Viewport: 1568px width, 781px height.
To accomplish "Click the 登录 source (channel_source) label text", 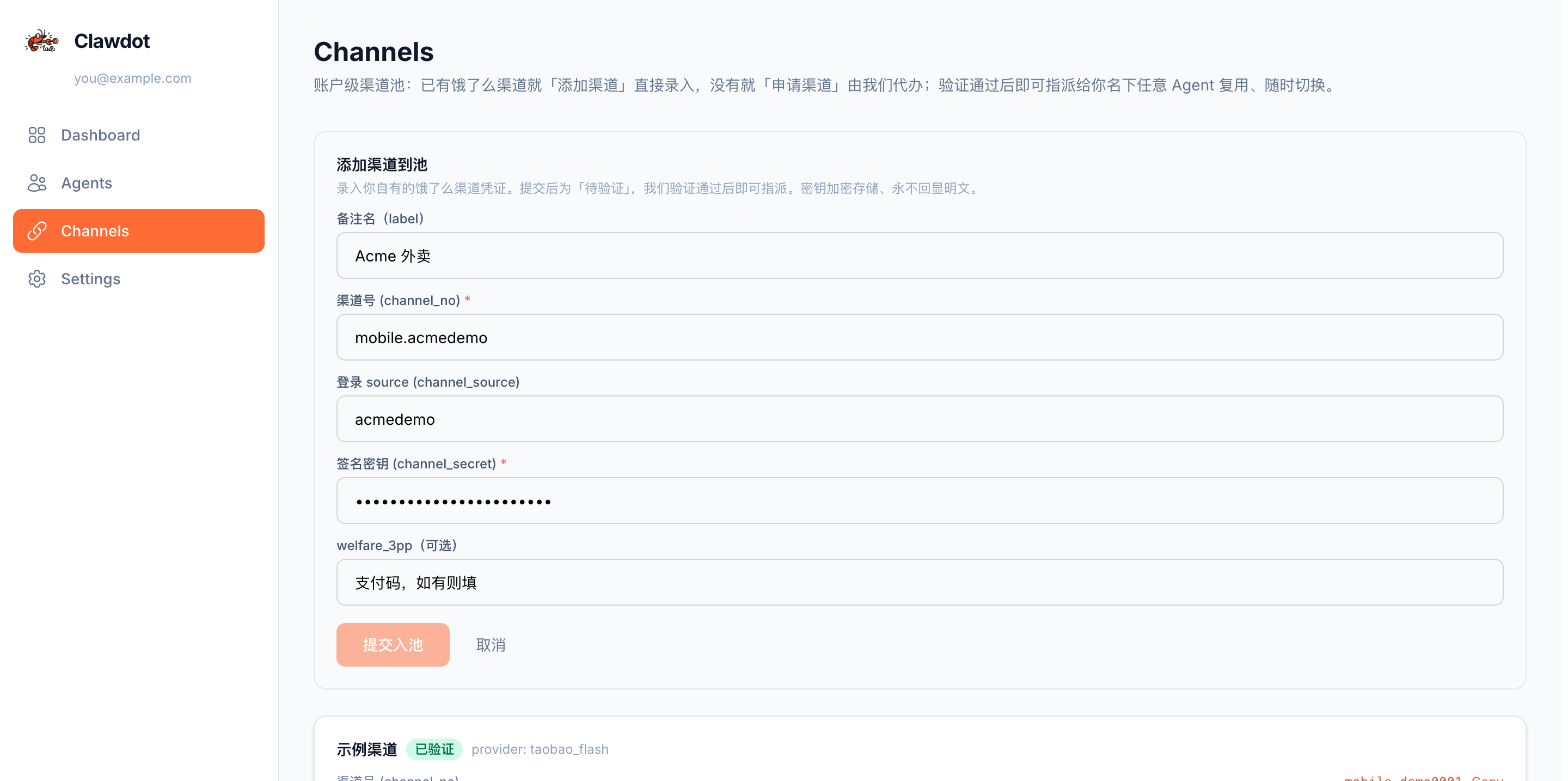I will pos(428,382).
